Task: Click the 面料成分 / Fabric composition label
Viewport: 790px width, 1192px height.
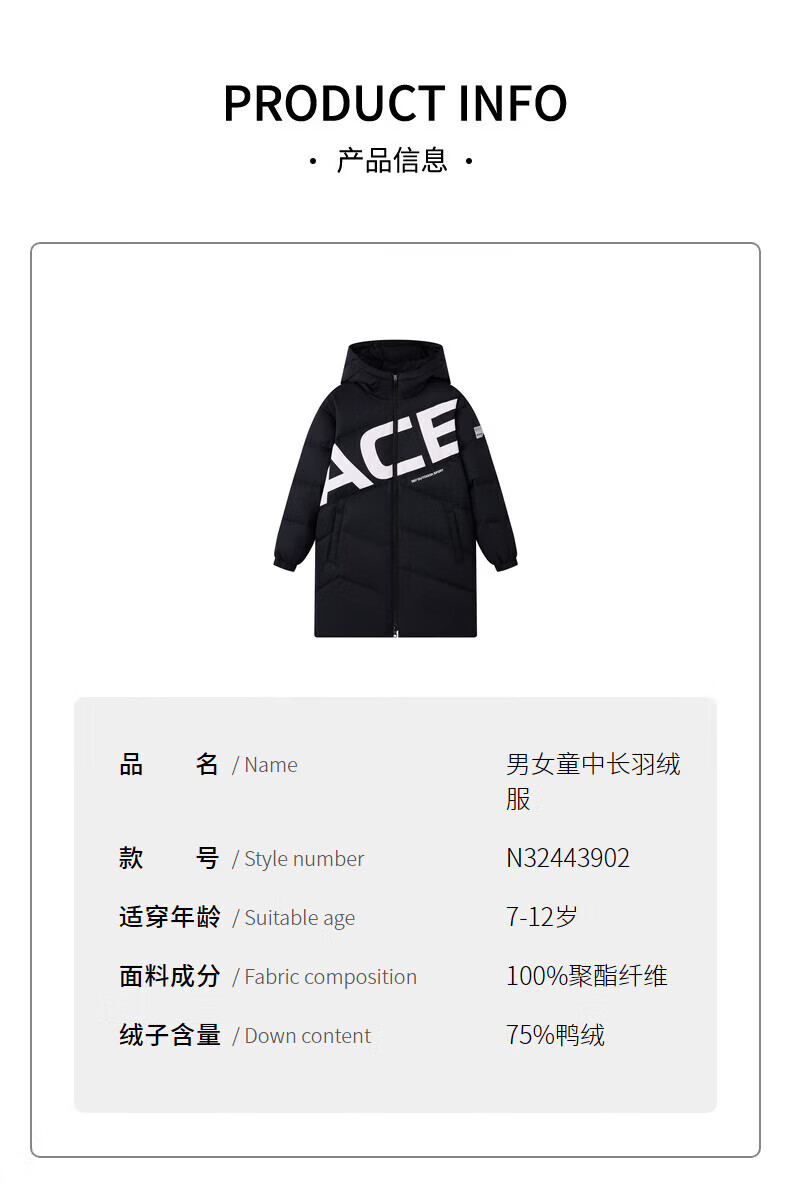Action: (x=268, y=976)
